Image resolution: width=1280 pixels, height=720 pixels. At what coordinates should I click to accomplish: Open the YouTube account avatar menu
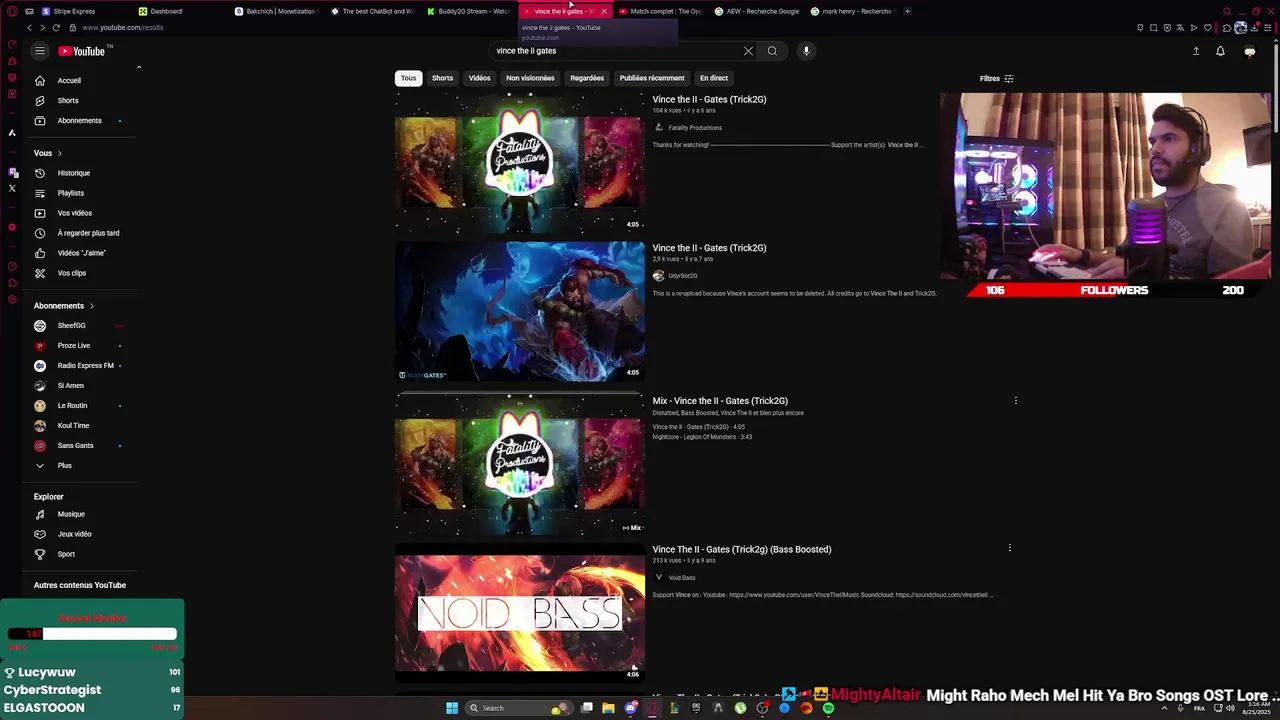pos(1249,51)
